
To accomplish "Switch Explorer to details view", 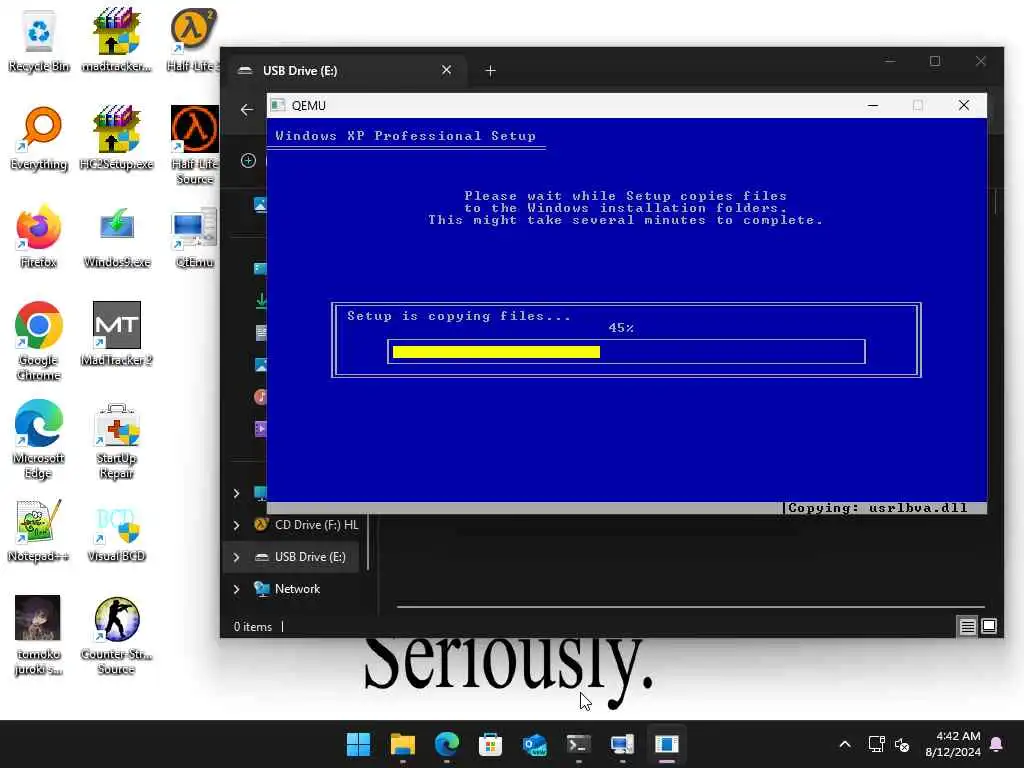I will [x=967, y=626].
